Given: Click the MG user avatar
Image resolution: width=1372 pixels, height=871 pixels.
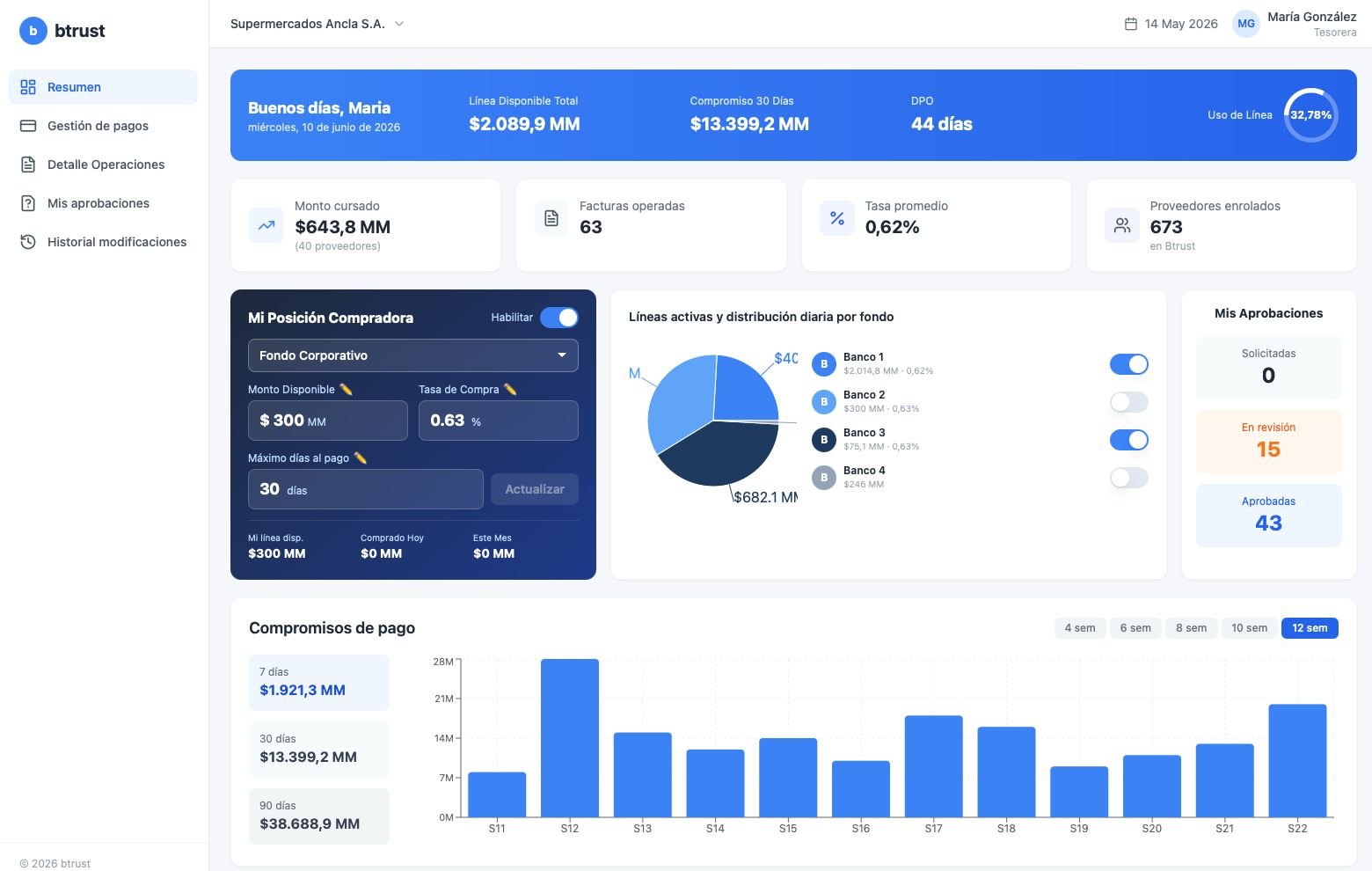Looking at the screenshot, I should pos(1246,24).
